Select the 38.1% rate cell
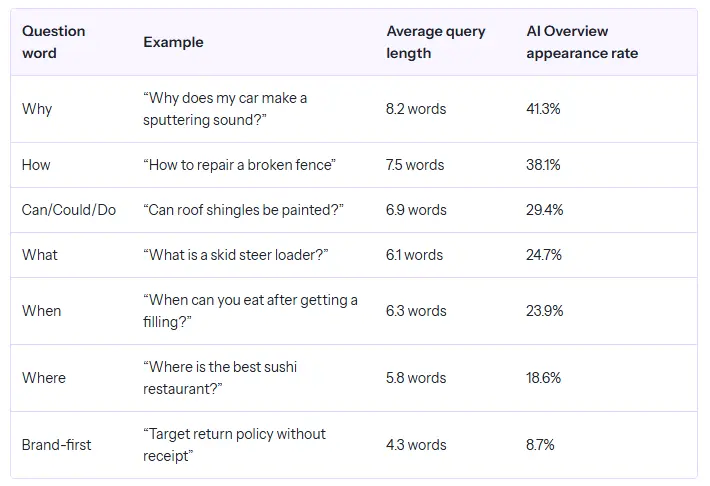Screen dimensions: 710x486 click(543, 165)
